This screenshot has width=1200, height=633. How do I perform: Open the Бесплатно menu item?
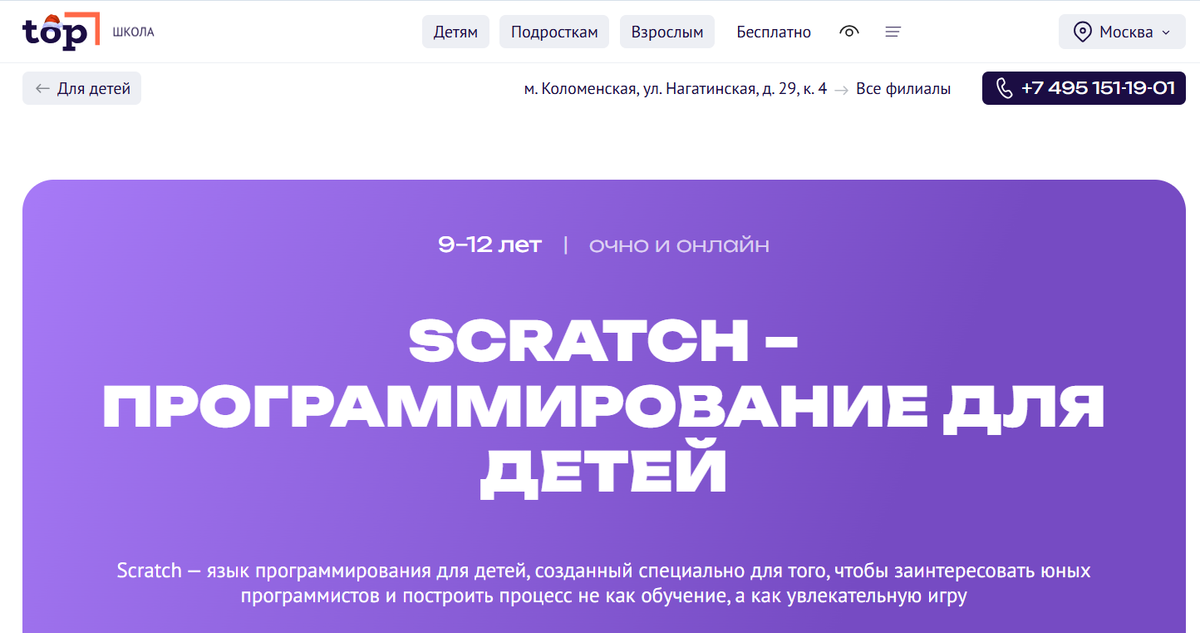pos(774,32)
